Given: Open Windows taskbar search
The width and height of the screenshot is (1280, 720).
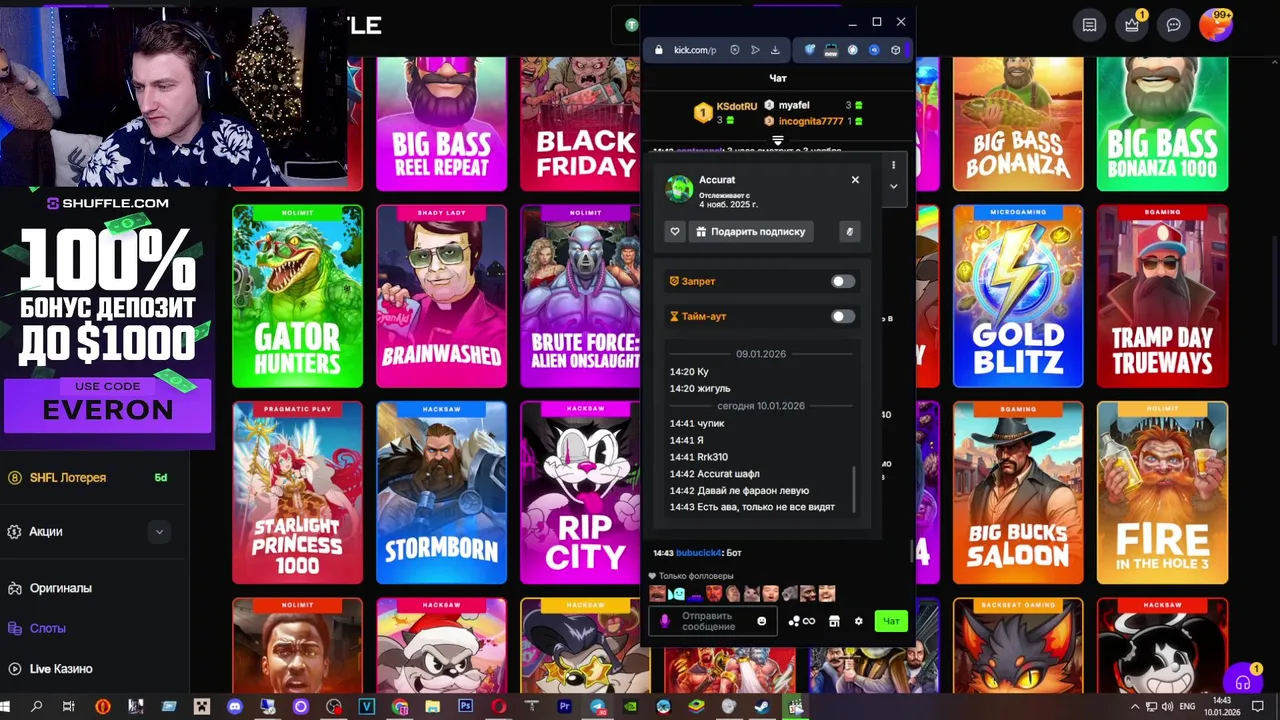Looking at the screenshot, I should [36, 706].
